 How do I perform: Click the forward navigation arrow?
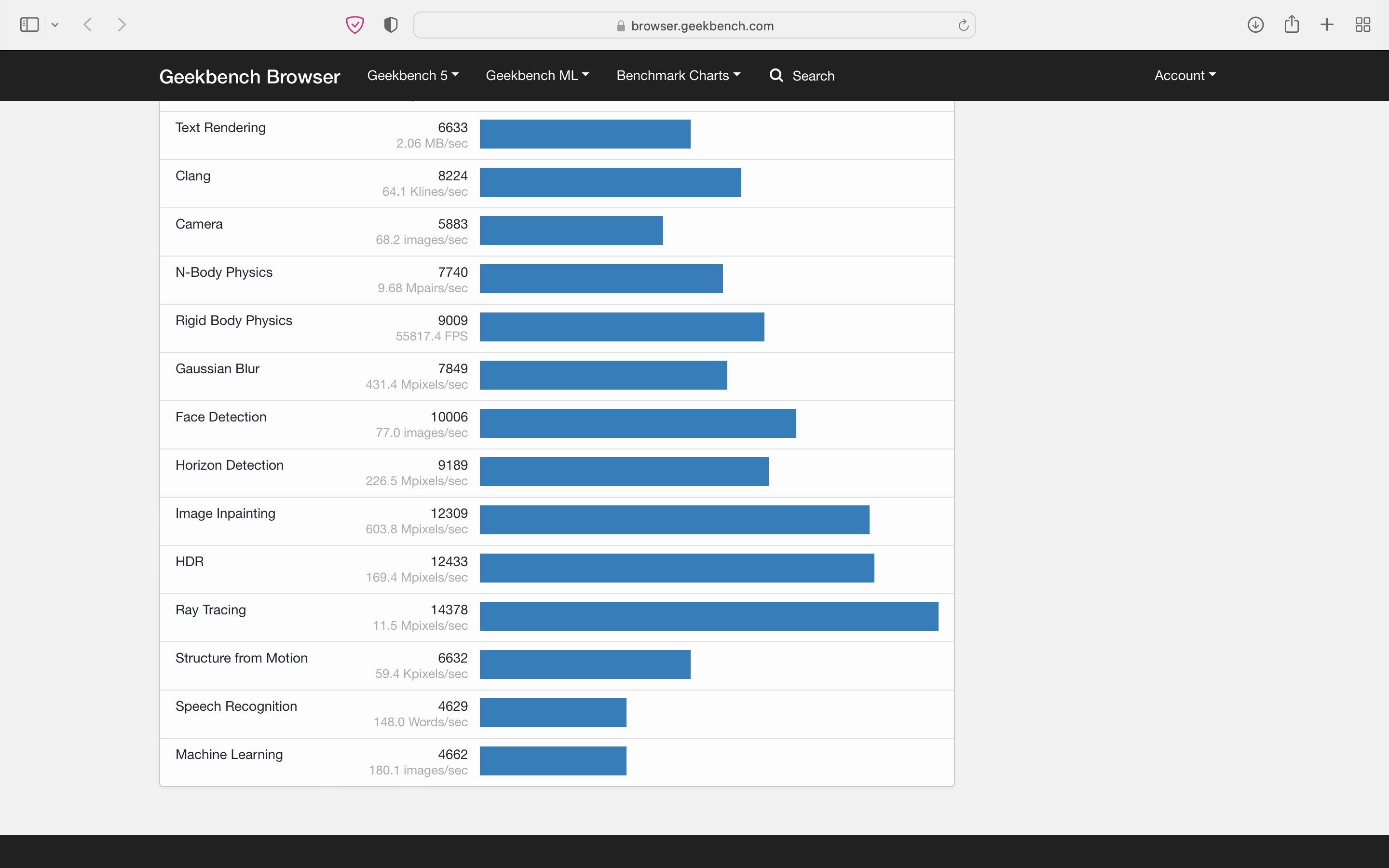(122, 25)
